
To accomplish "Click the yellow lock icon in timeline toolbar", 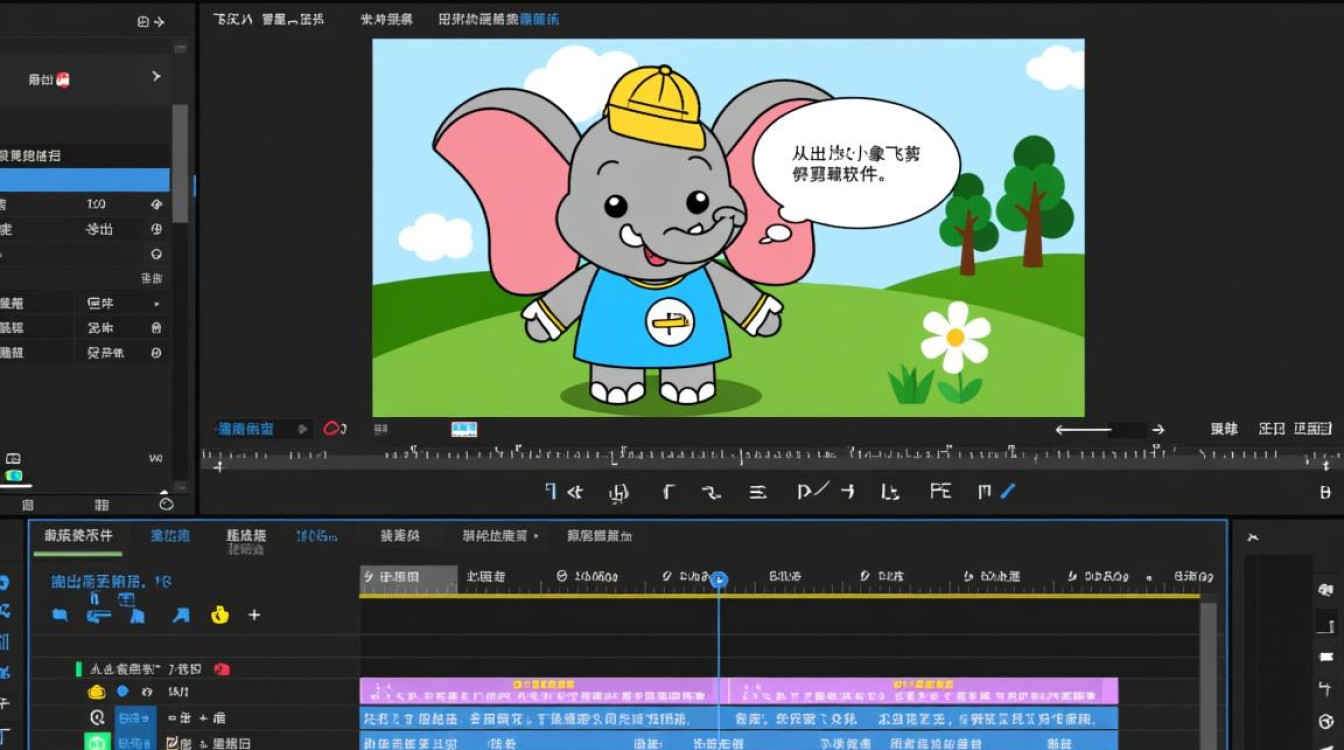I will click(220, 615).
